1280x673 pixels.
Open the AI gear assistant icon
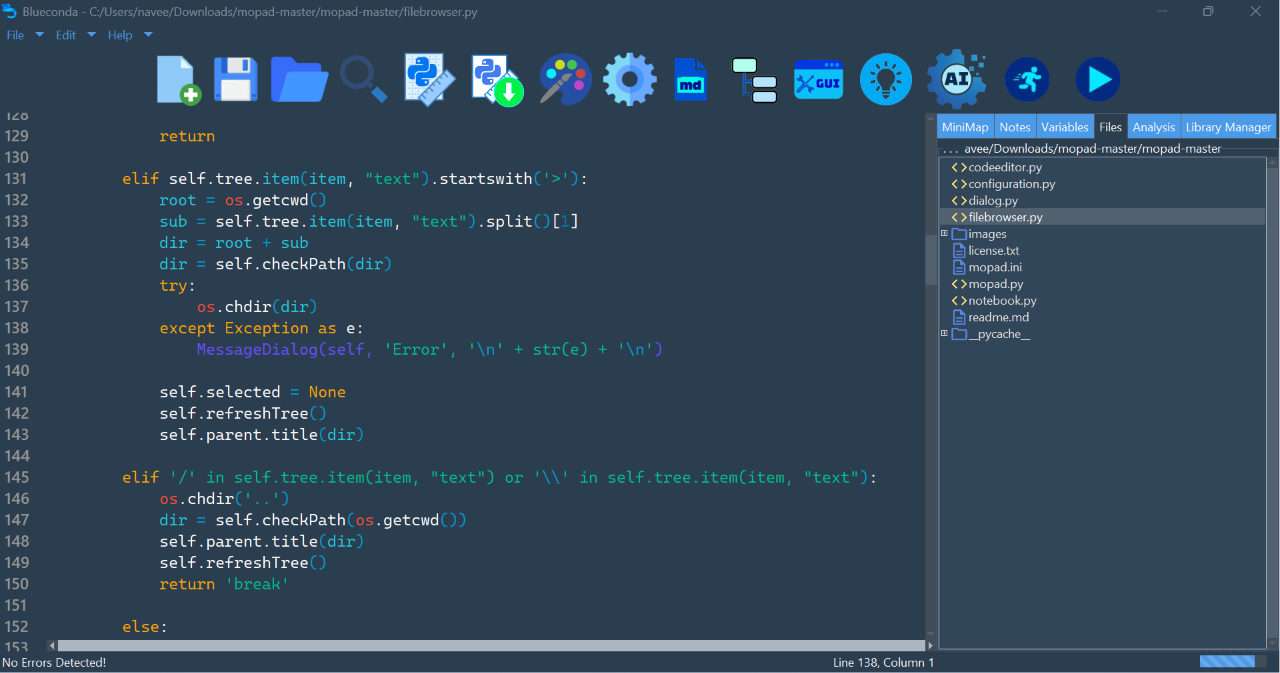click(956, 79)
